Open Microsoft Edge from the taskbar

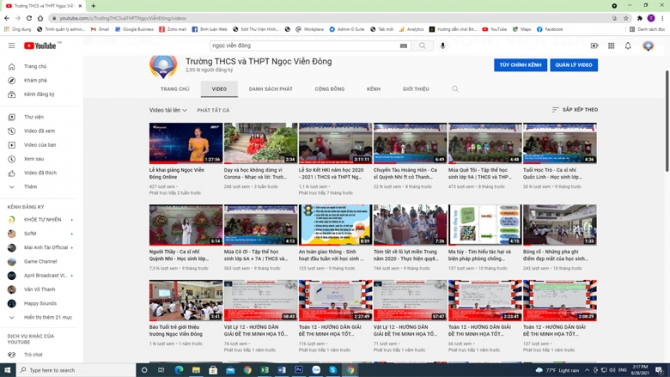coord(179,370)
